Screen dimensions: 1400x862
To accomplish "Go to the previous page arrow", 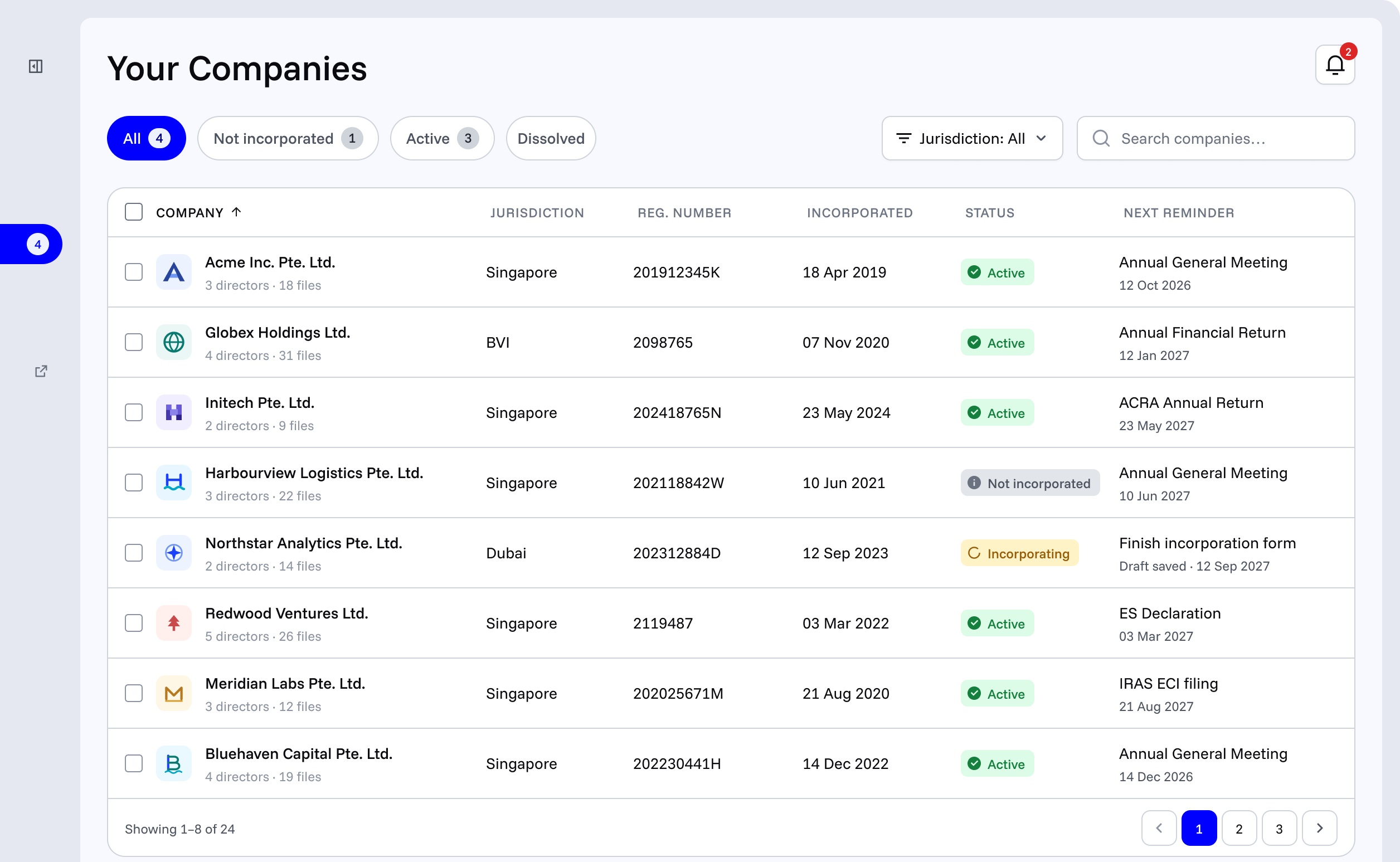I will click(1159, 828).
